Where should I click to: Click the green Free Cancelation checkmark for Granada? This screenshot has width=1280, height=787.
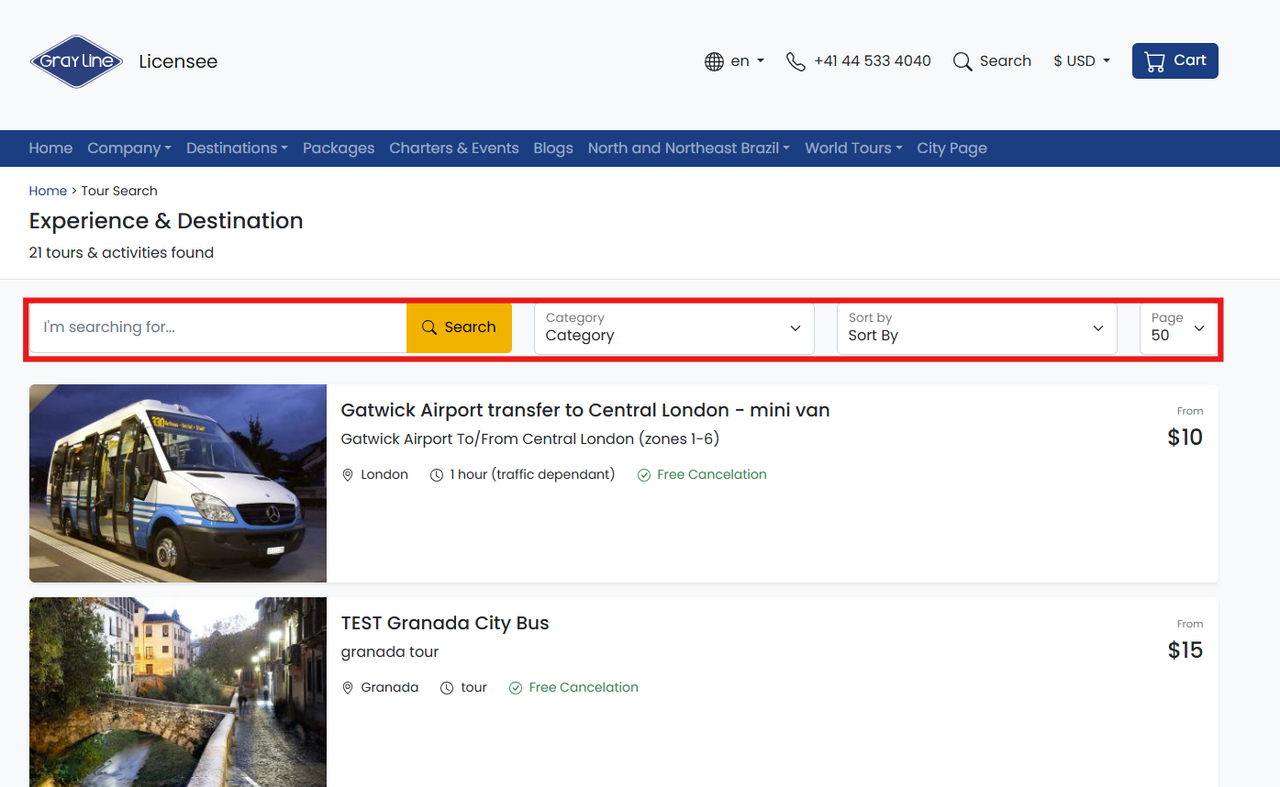pyautogui.click(x=516, y=688)
